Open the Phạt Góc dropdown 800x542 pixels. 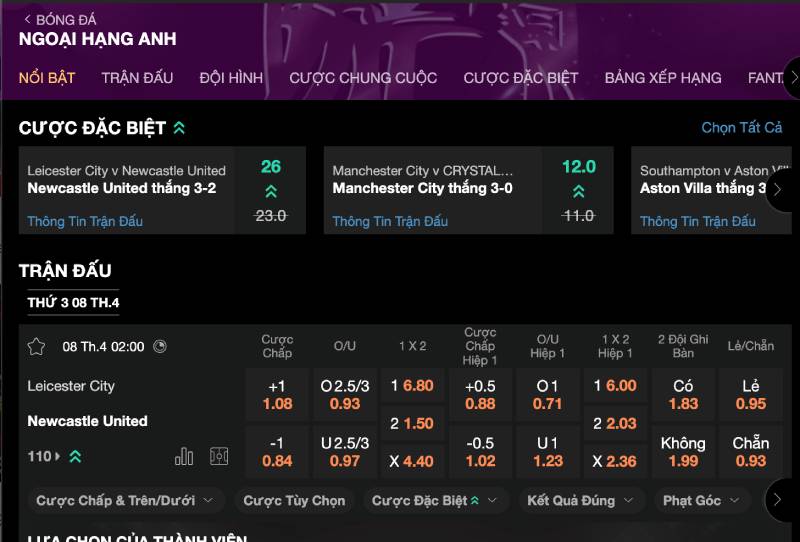701,500
